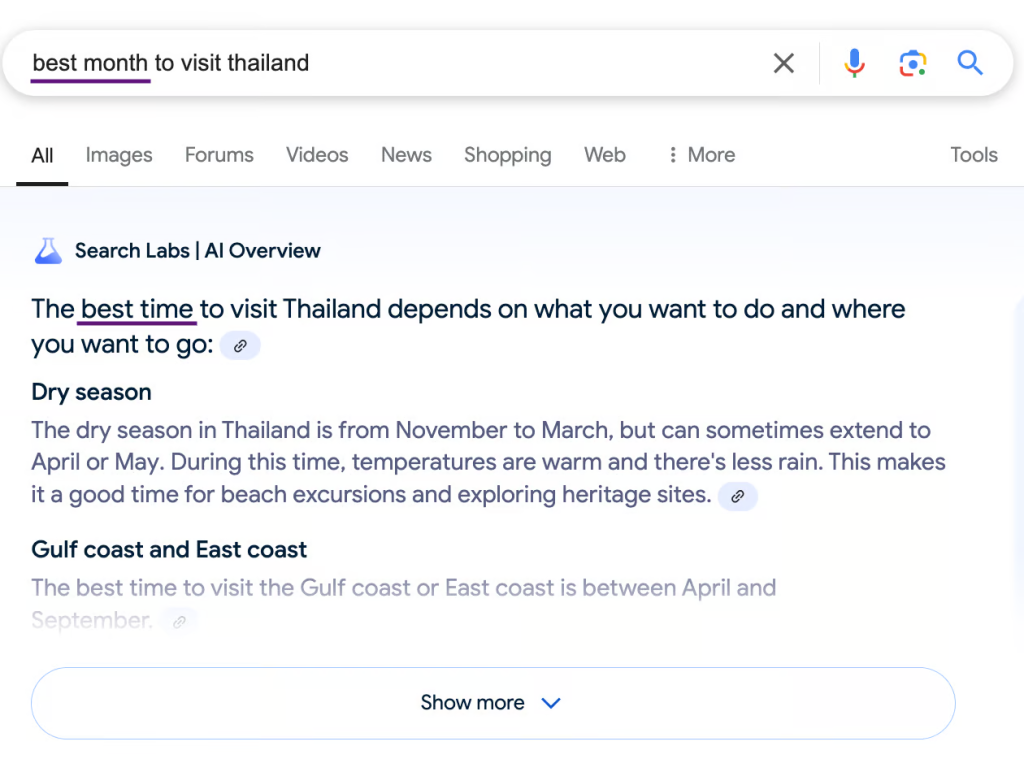Click the blue magnifier search icon
The width and height of the screenshot is (1024, 759).
pyautogui.click(x=970, y=64)
